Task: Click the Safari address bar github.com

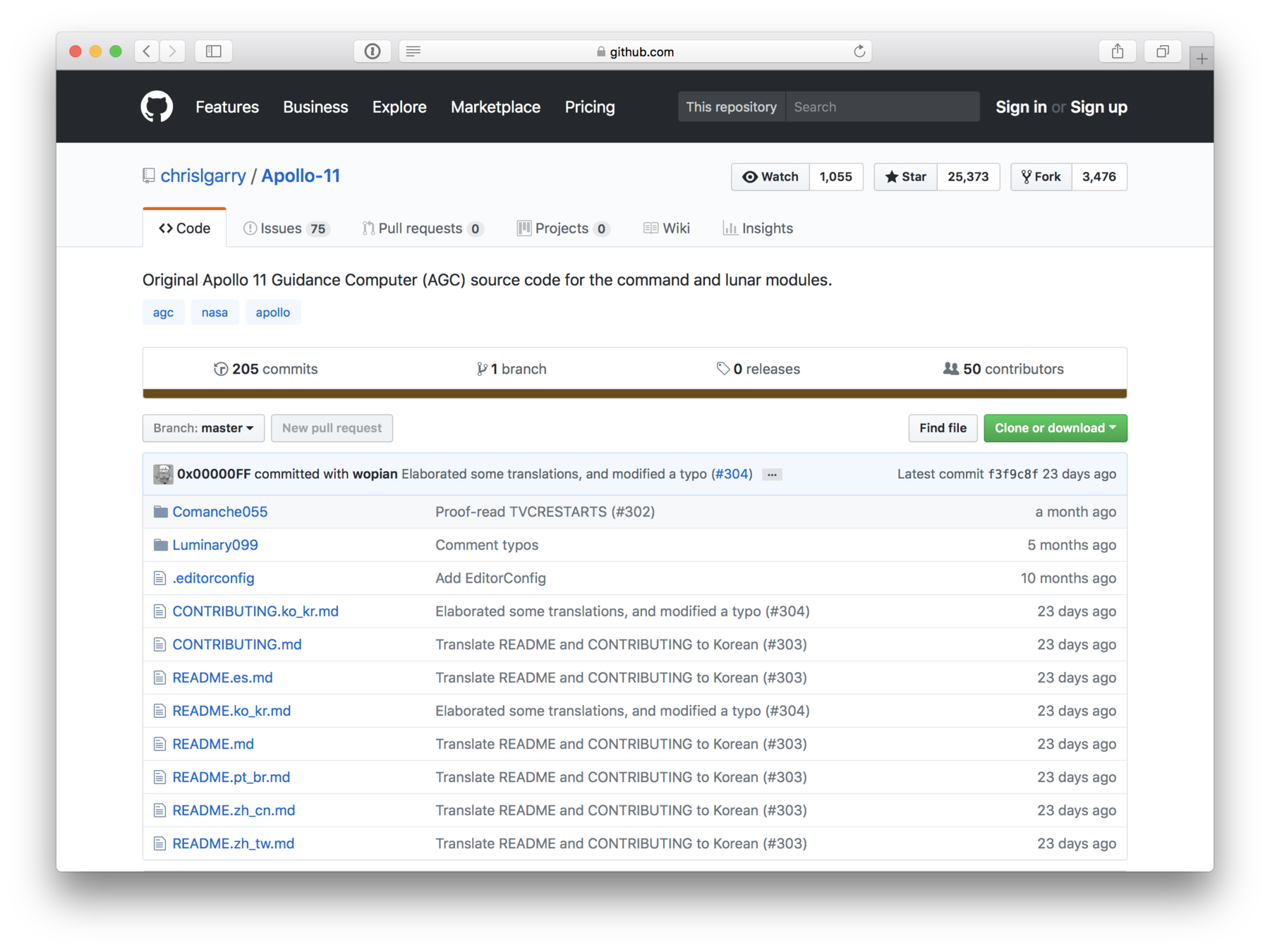Action: (635, 51)
